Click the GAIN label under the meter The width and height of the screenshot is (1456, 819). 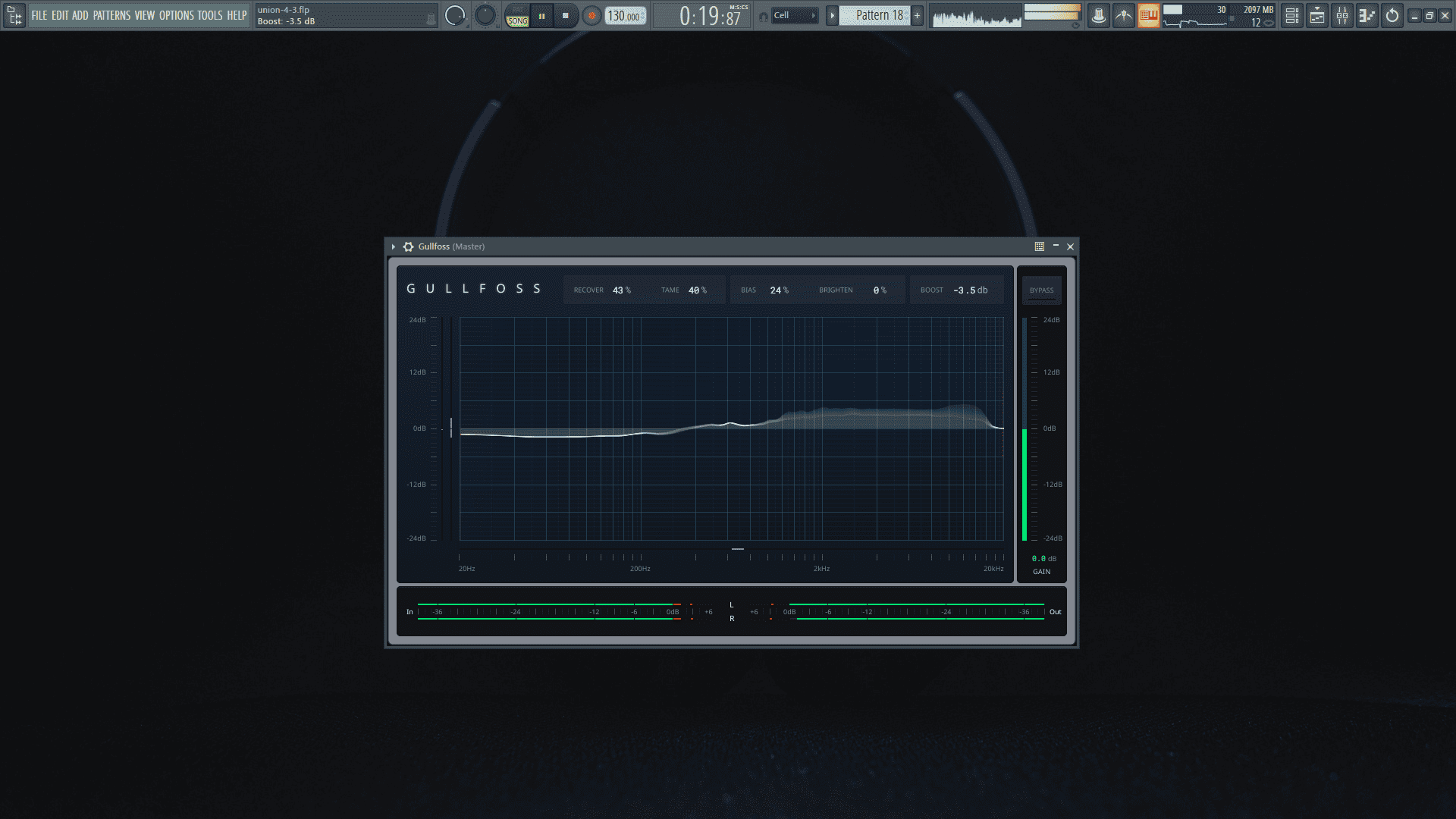point(1042,572)
